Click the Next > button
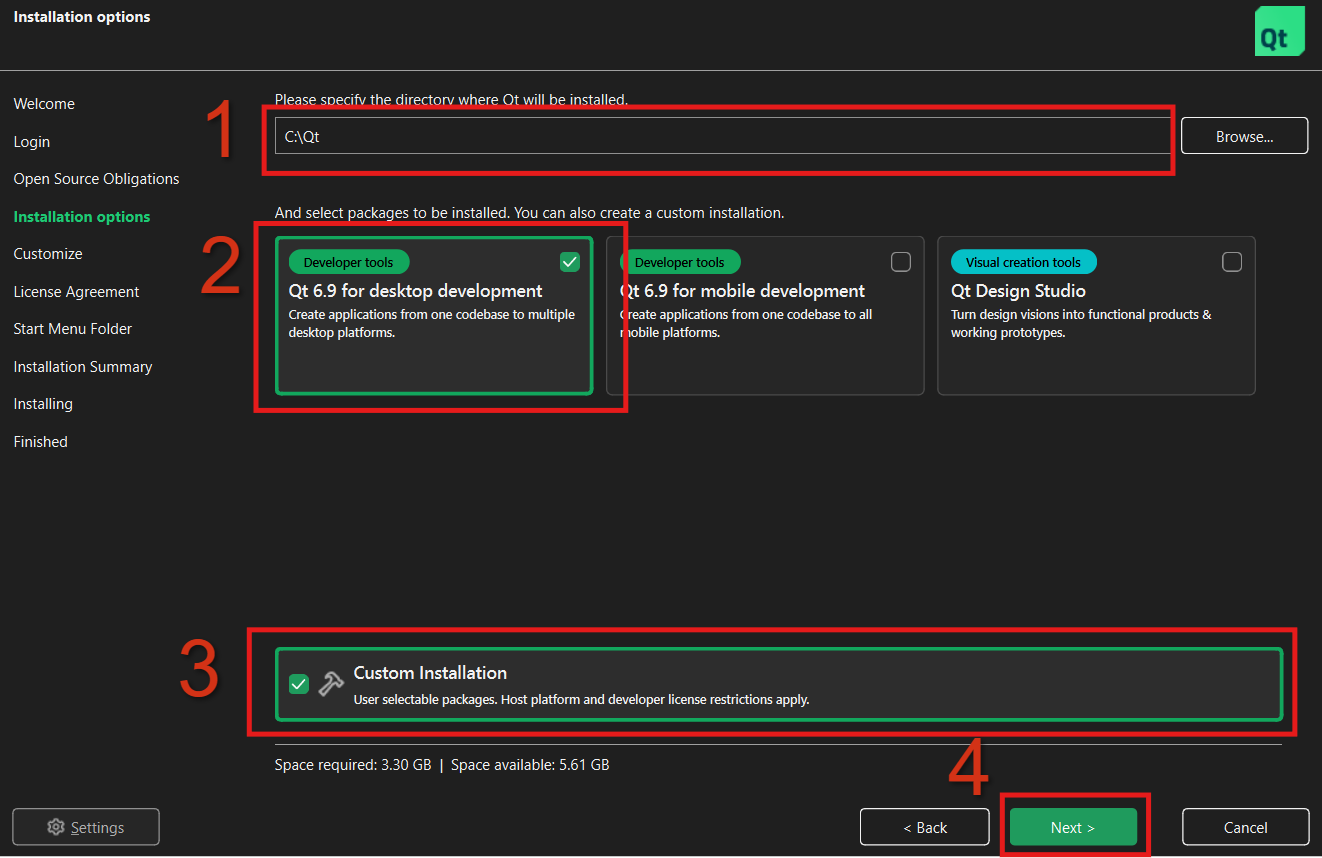 click(x=1073, y=827)
